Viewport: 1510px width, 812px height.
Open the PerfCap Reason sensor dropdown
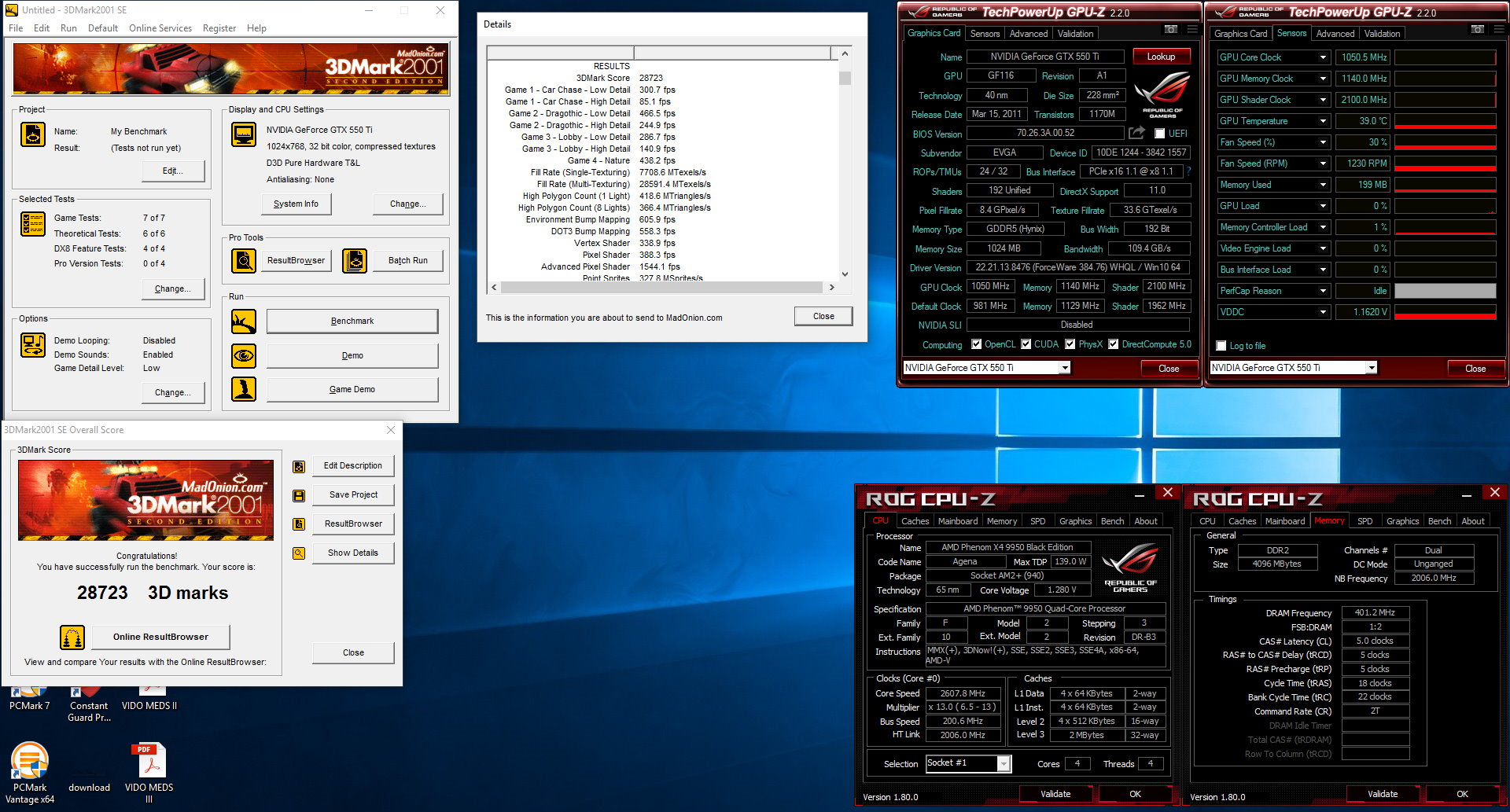point(1324,291)
